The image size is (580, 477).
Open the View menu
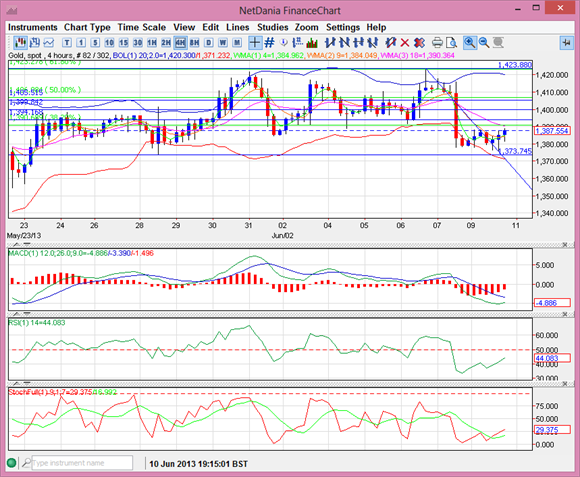tap(184, 27)
